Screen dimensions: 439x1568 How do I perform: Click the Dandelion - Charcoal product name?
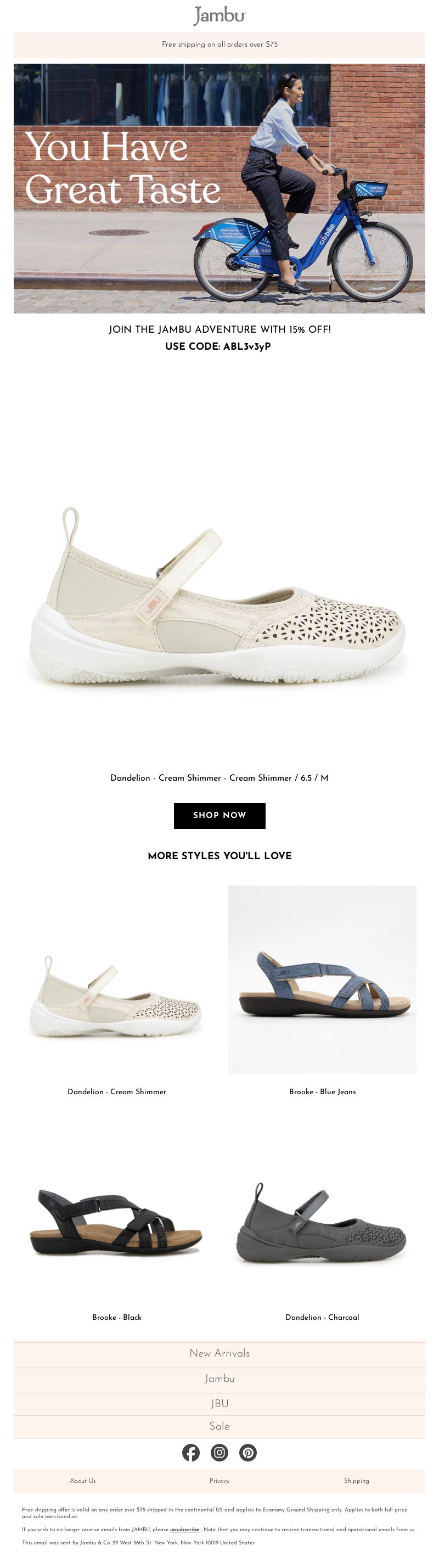pos(322,1317)
